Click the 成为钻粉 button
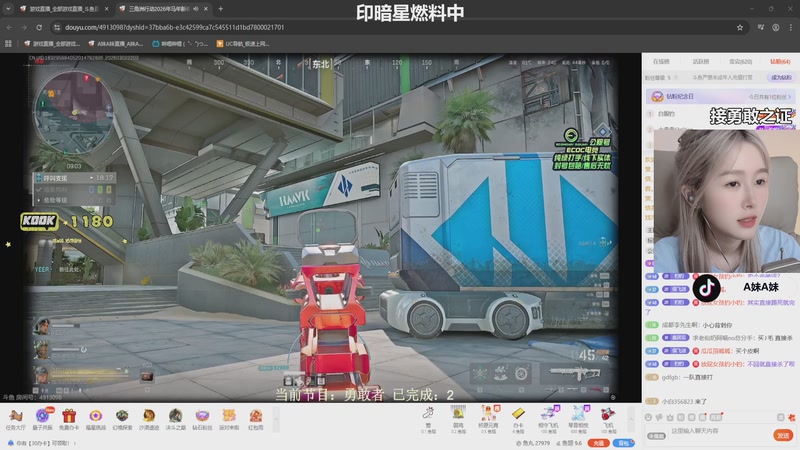Viewport: 800px width, 450px height. coord(781,78)
